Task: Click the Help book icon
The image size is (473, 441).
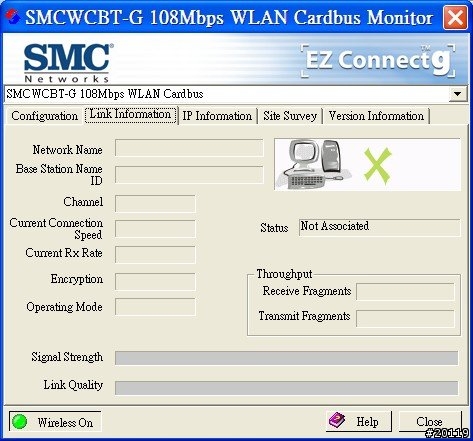Action: tap(337, 420)
